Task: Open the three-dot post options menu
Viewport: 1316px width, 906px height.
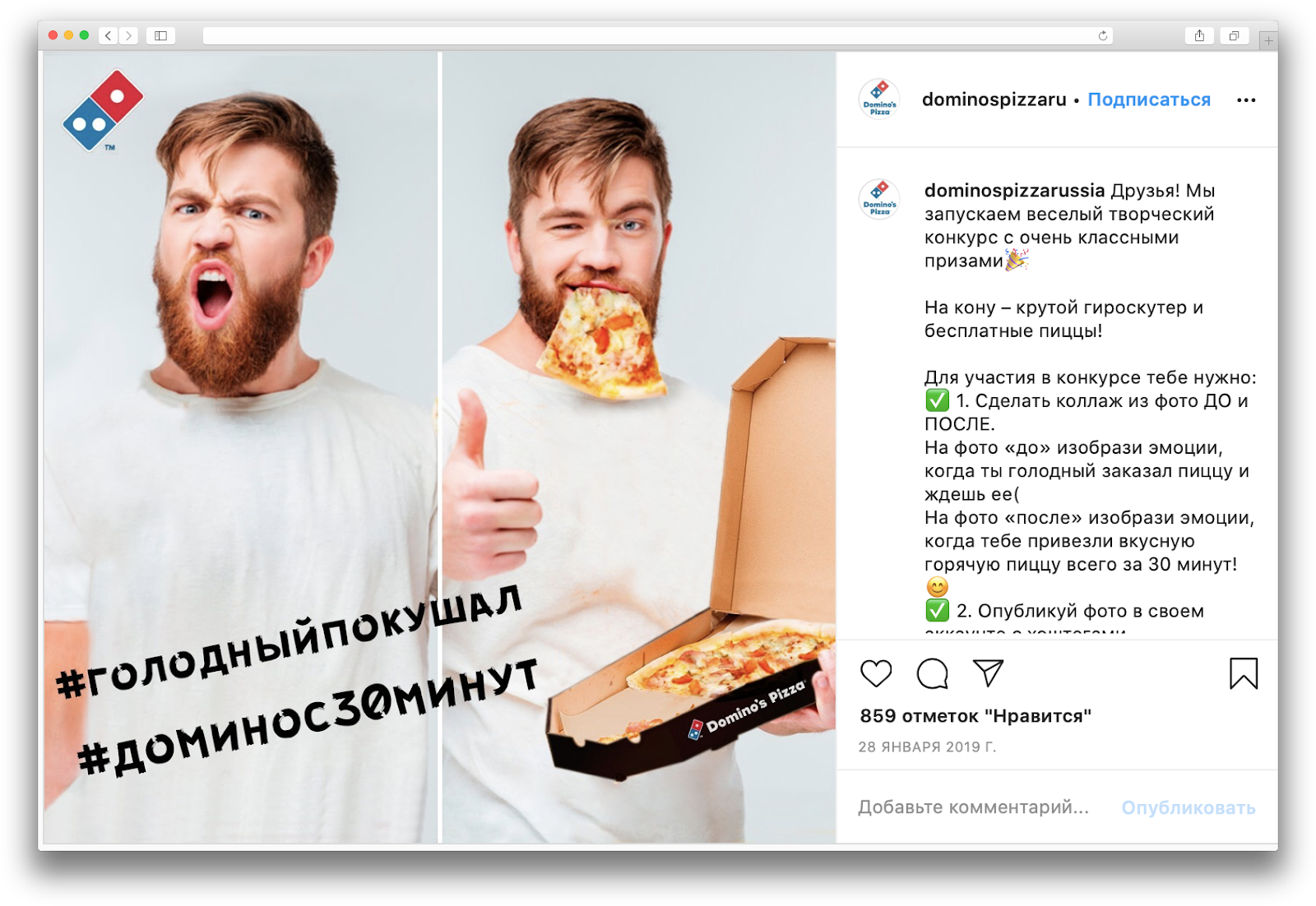Action: [x=1246, y=100]
